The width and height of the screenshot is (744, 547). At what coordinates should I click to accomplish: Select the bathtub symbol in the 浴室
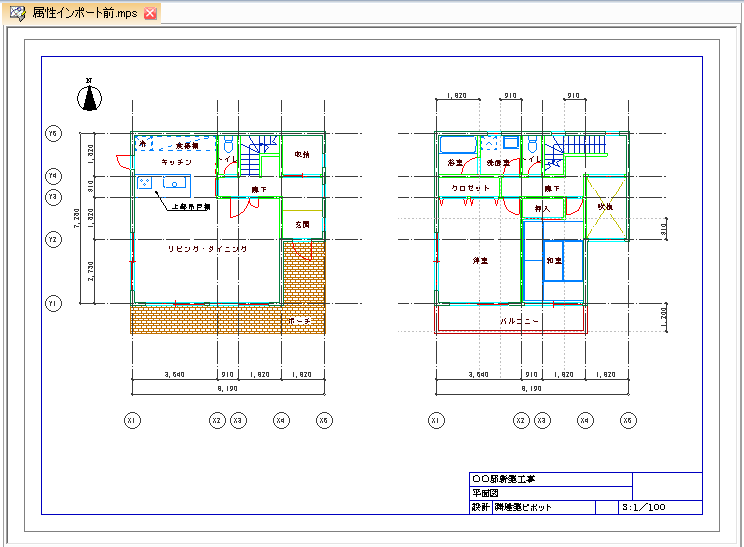458,145
